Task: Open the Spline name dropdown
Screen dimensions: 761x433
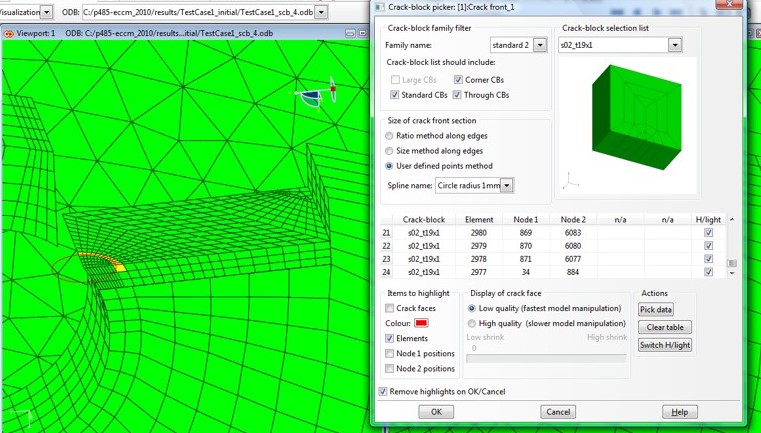Action: pyautogui.click(x=507, y=186)
